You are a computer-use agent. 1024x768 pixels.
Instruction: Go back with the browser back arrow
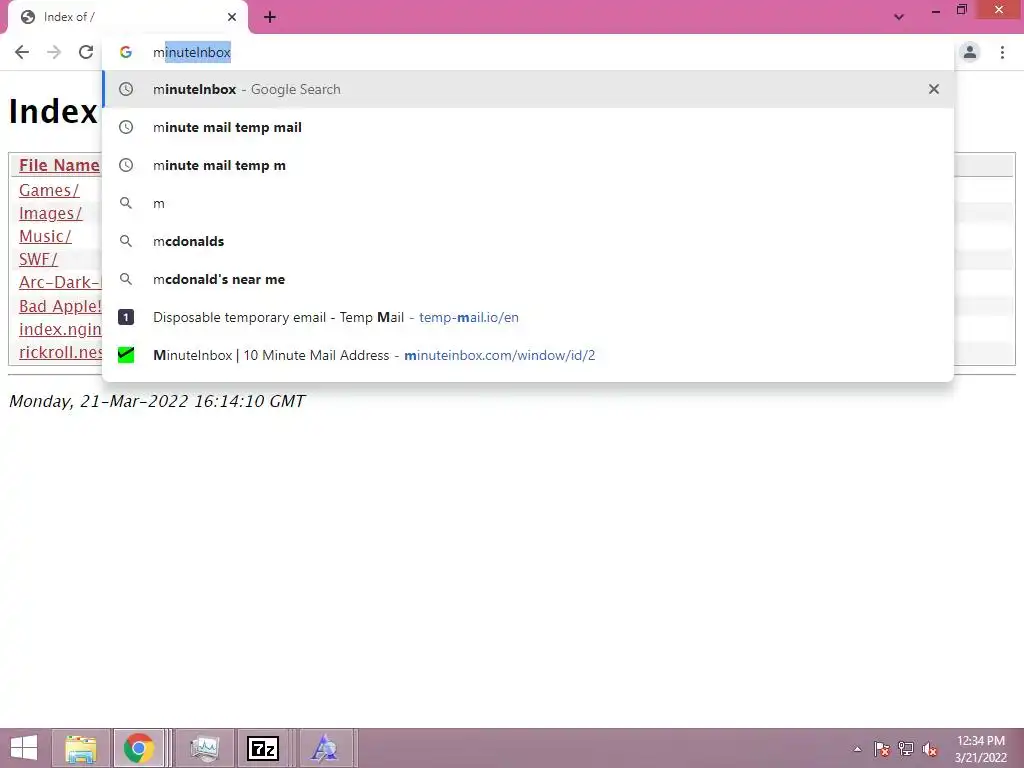click(22, 52)
